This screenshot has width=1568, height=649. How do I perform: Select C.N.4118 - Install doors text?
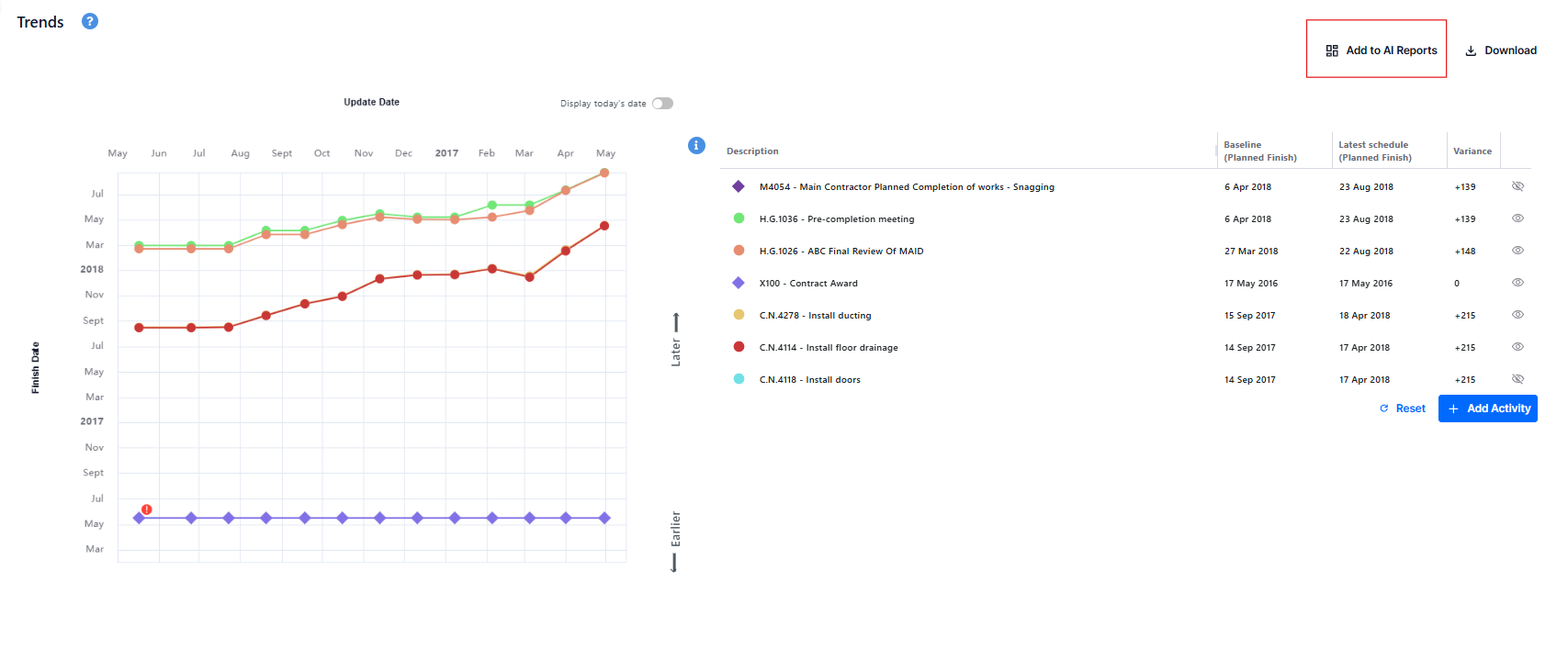point(810,380)
